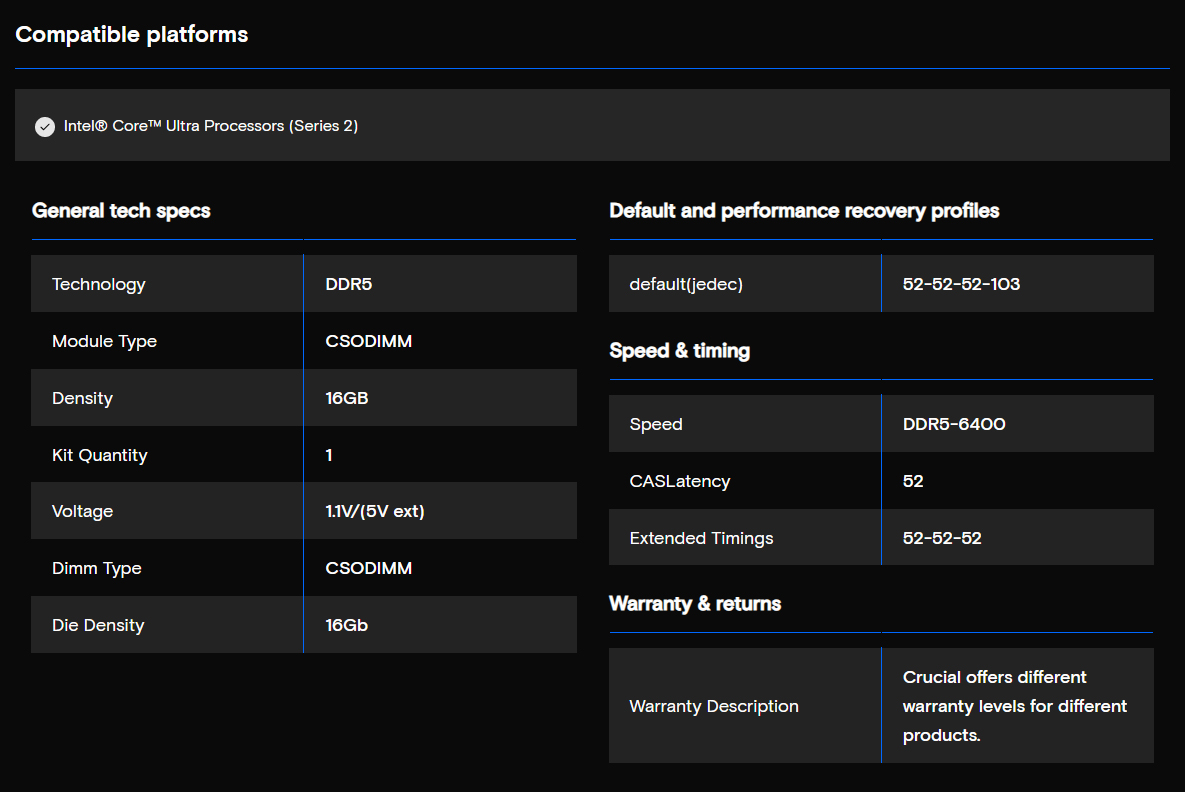Click the 'Speed' row label

[x=655, y=425]
